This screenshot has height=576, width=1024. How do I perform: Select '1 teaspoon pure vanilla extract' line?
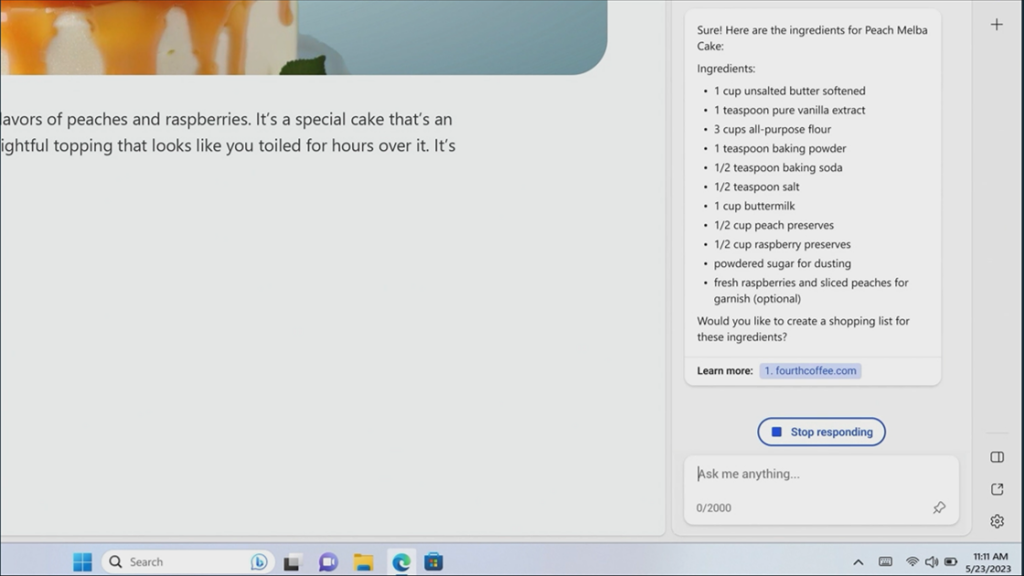tap(790, 110)
